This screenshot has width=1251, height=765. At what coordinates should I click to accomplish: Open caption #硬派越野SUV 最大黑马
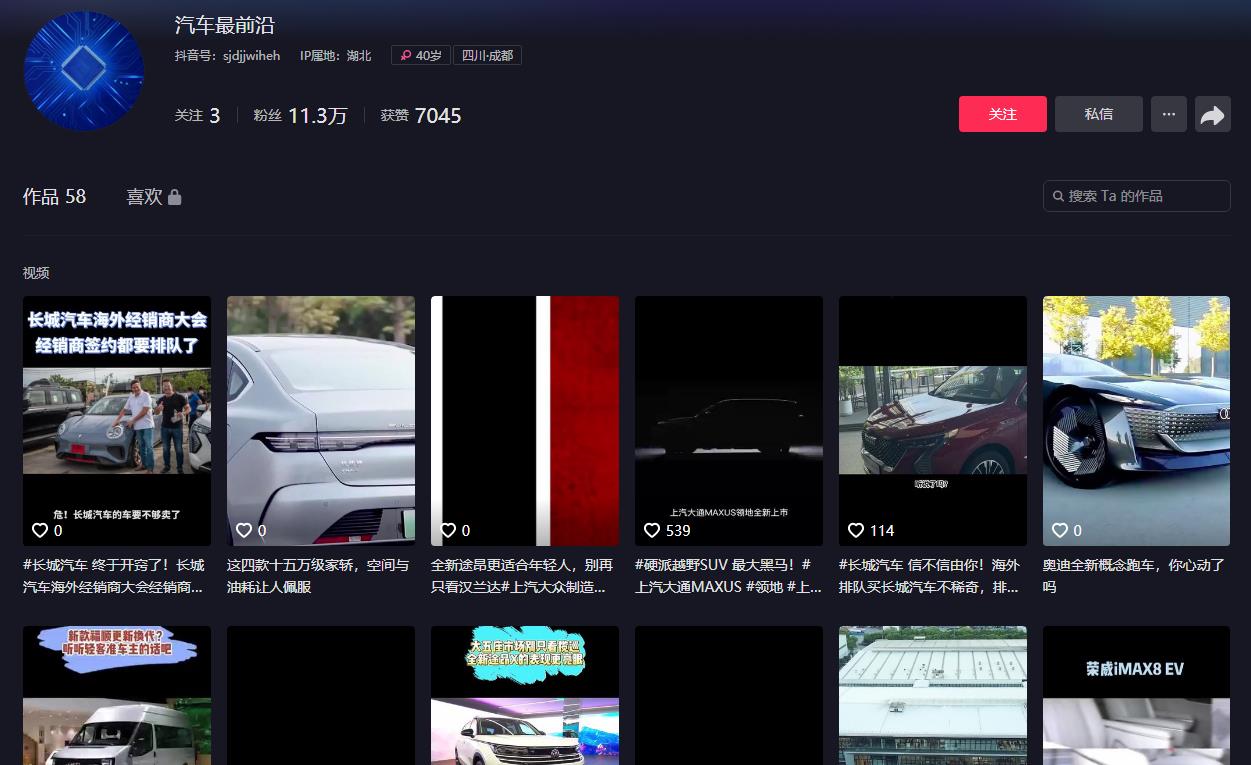tap(728, 576)
